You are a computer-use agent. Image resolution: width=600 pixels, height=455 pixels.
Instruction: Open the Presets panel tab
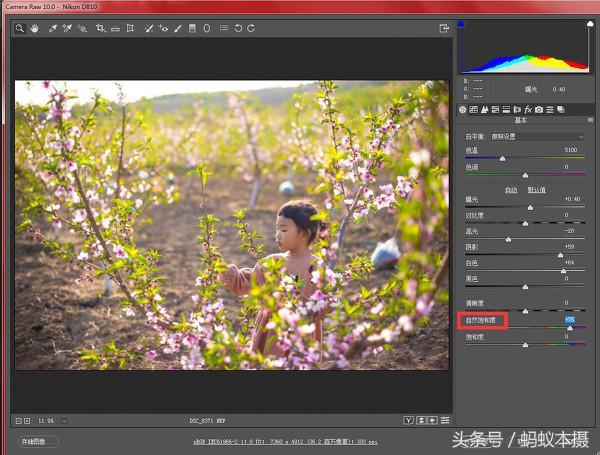click(x=550, y=110)
